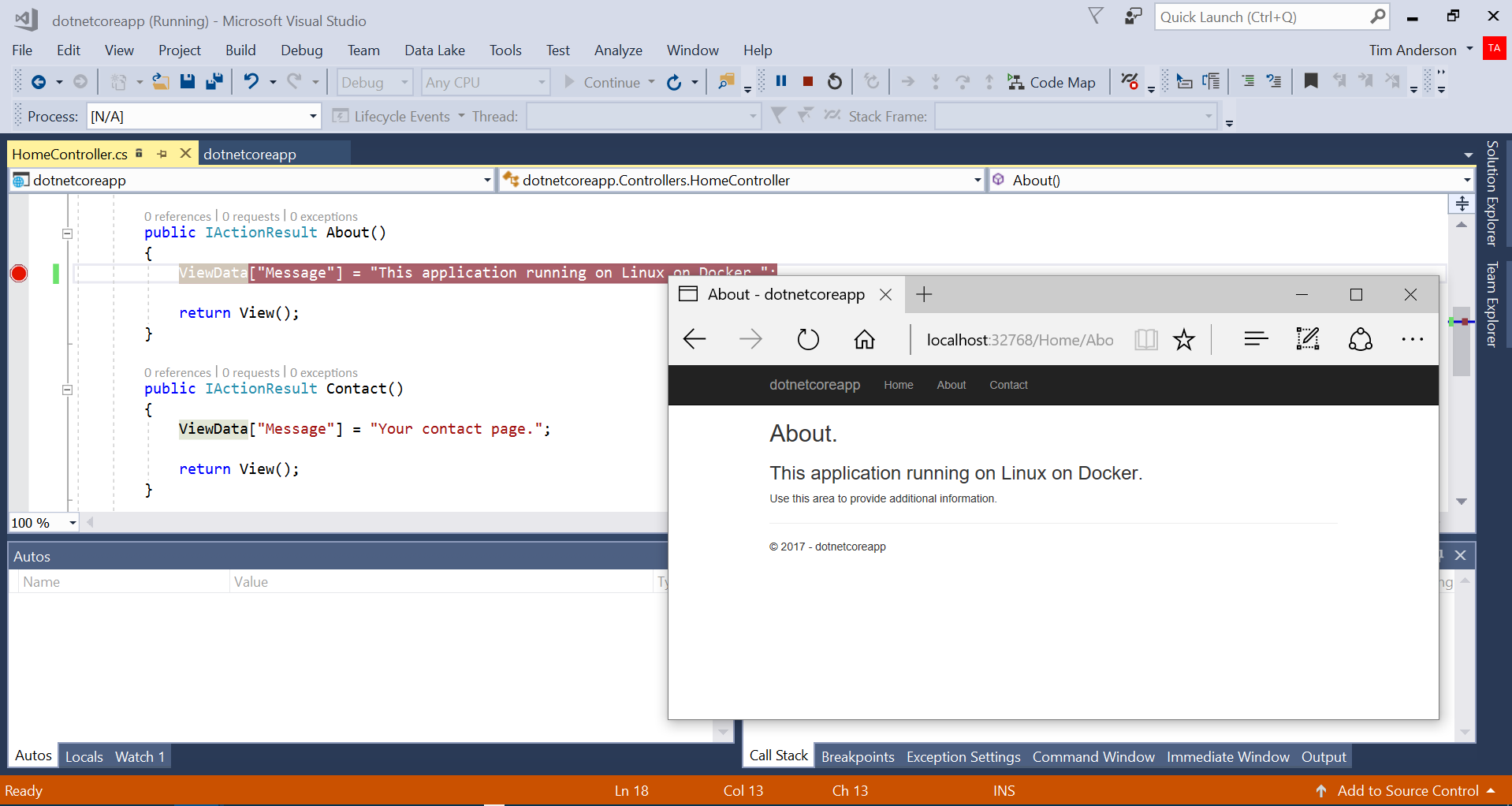Image resolution: width=1512 pixels, height=806 pixels.
Task: Switch to the Locals tab
Action: coord(84,756)
